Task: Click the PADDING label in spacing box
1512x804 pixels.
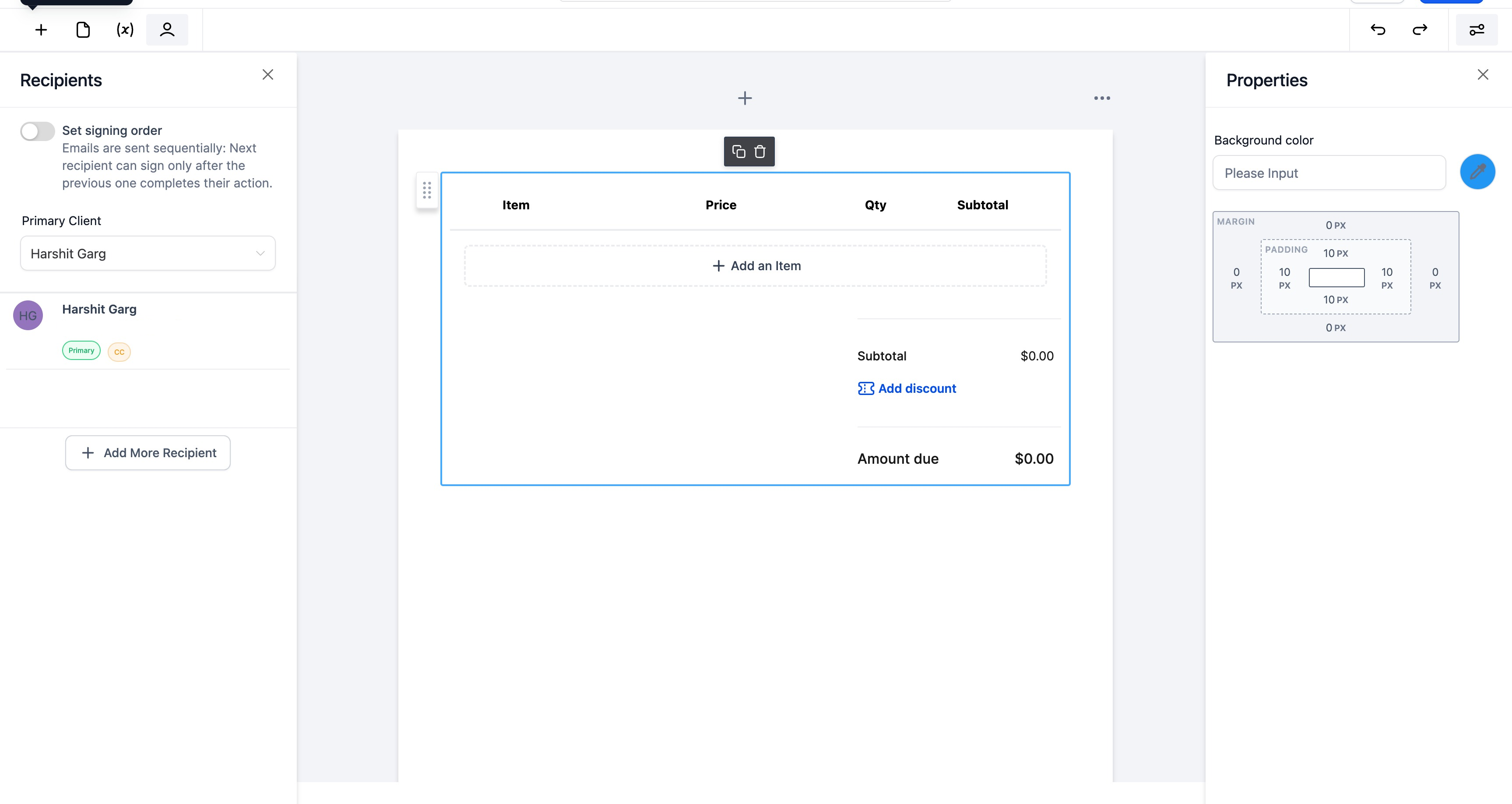Action: click(x=1286, y=250)
